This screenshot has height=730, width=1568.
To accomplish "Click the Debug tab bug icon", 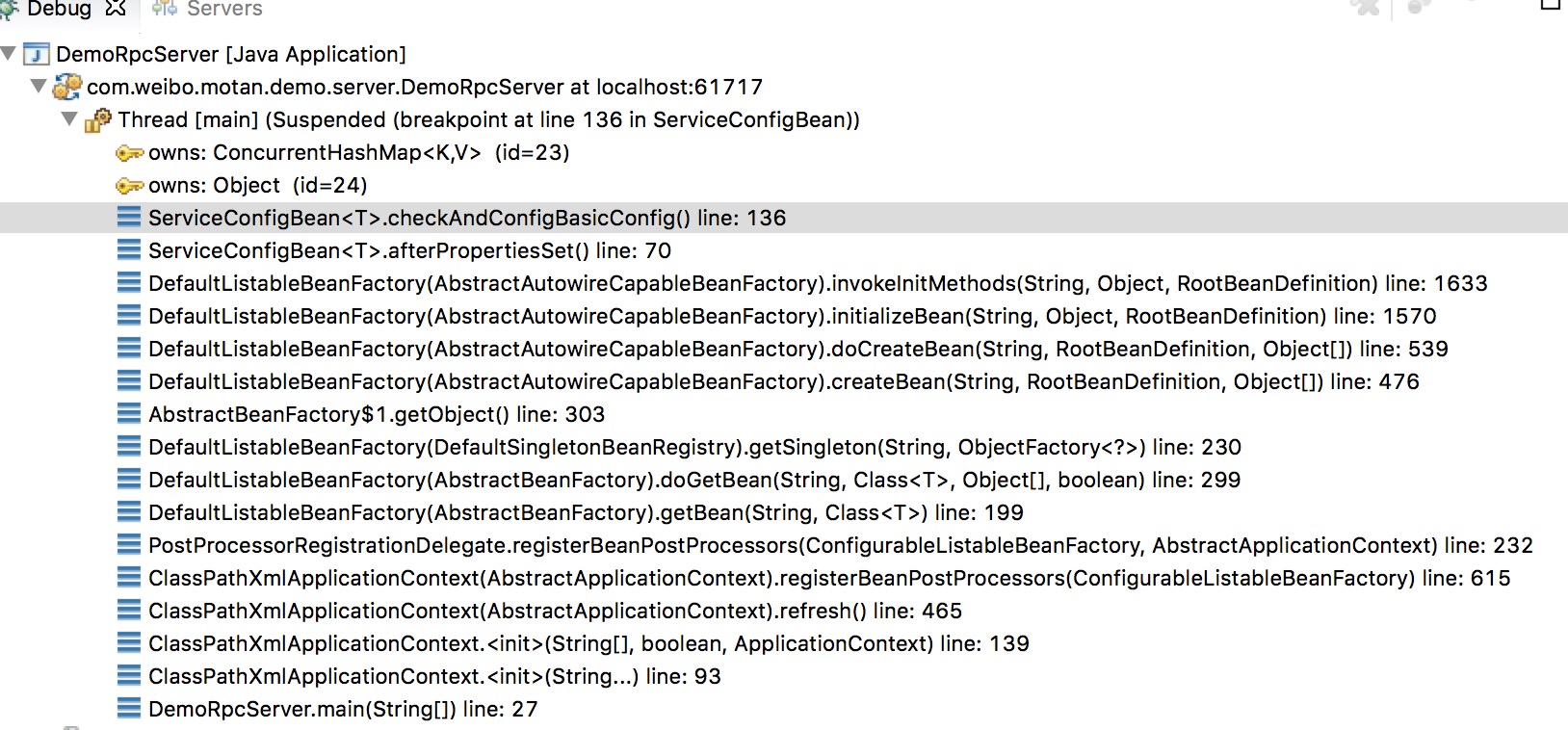I will pos(10,9).
